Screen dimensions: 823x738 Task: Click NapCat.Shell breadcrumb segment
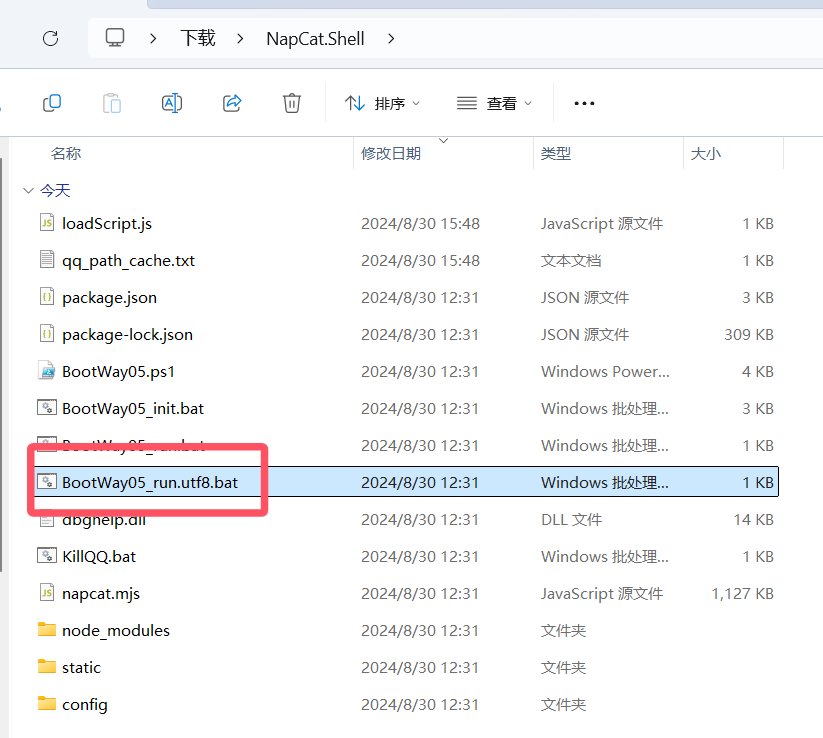click(315, 39)
